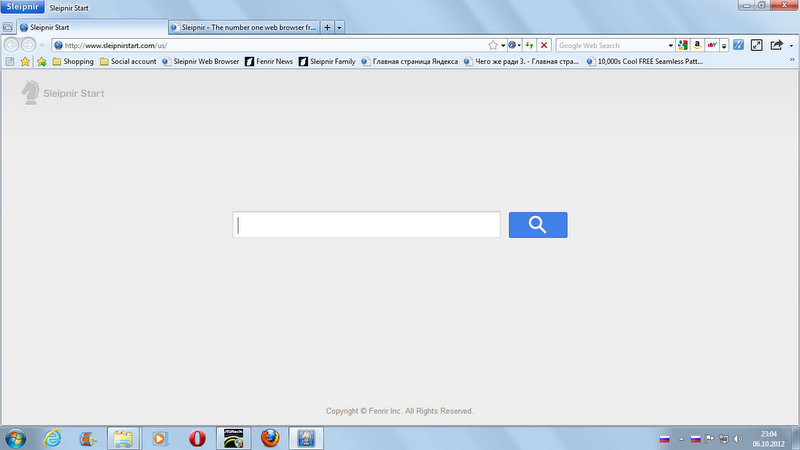Screen dimensions: 800x450
Task: Open the network tray icon
Action: tap(723, 439)
